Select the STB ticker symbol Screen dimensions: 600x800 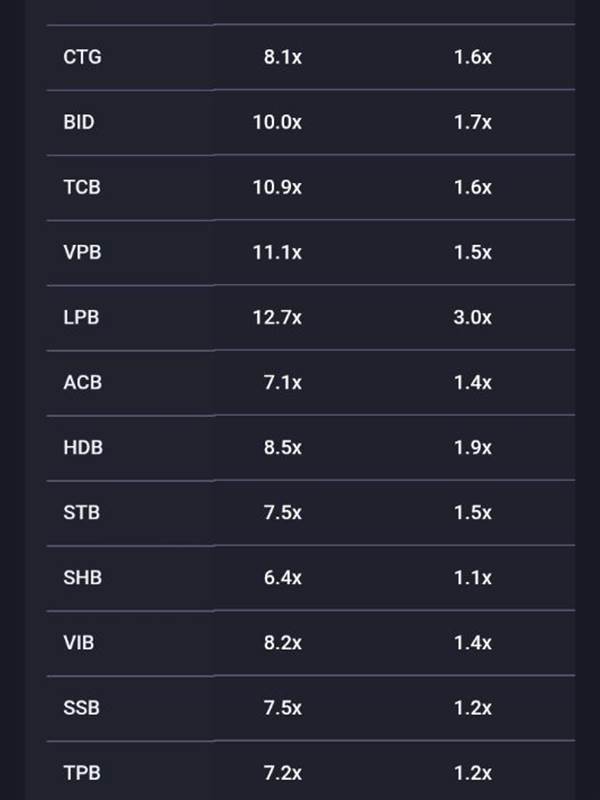click(x=81, y=512)
